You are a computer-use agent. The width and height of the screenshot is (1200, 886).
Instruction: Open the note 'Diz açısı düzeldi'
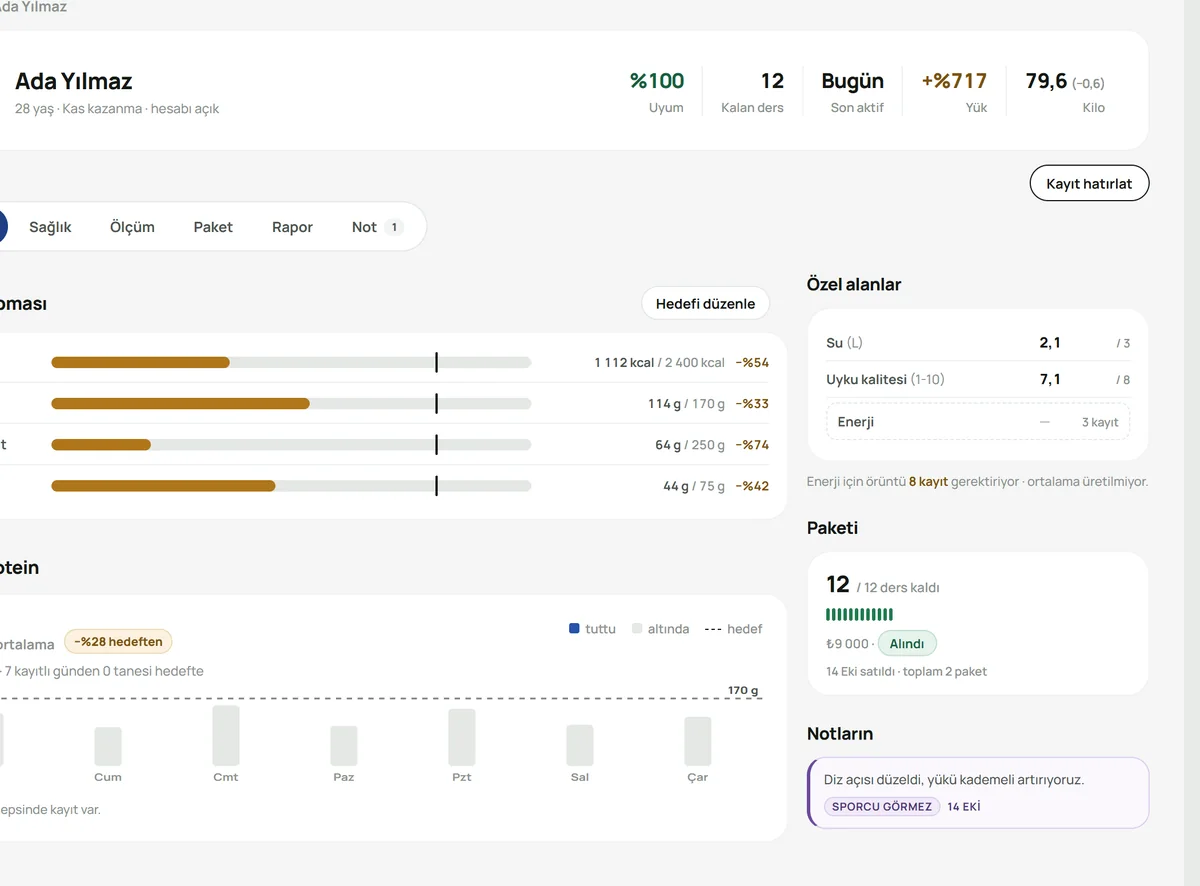click(x=978, y=792)
